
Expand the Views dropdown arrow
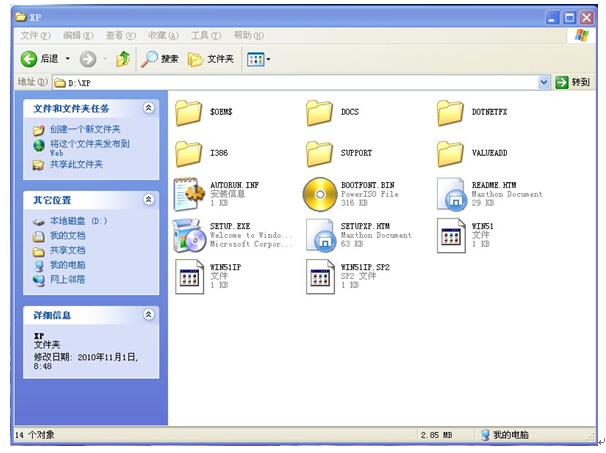(x=269, y=59)
